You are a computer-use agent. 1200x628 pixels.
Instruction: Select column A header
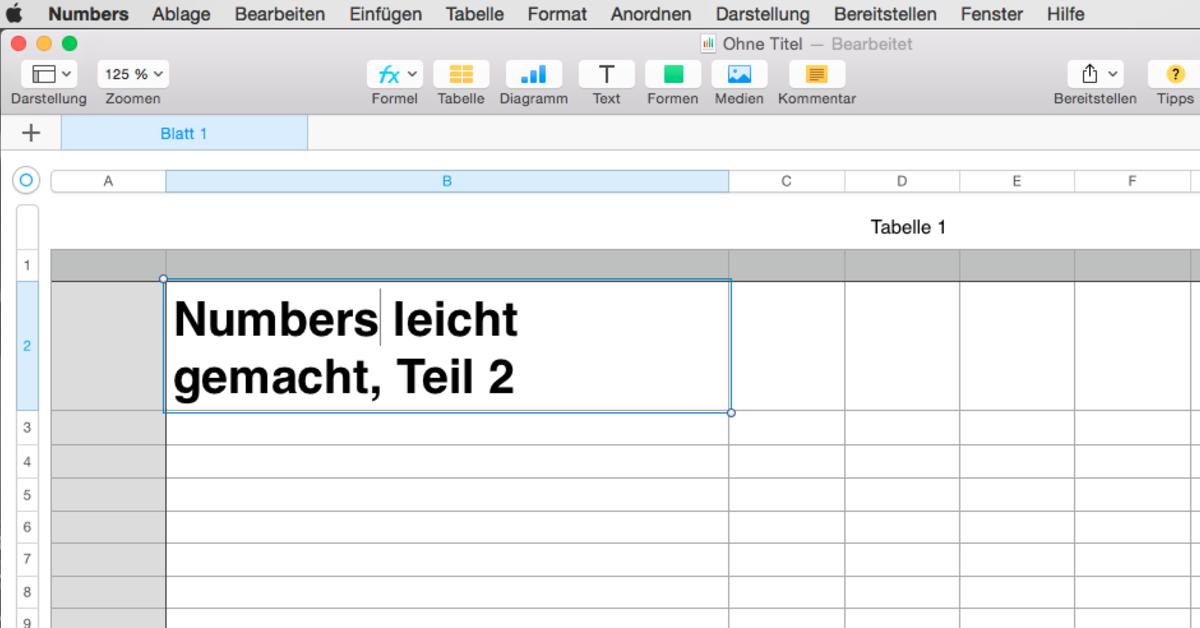pos(108,181)
